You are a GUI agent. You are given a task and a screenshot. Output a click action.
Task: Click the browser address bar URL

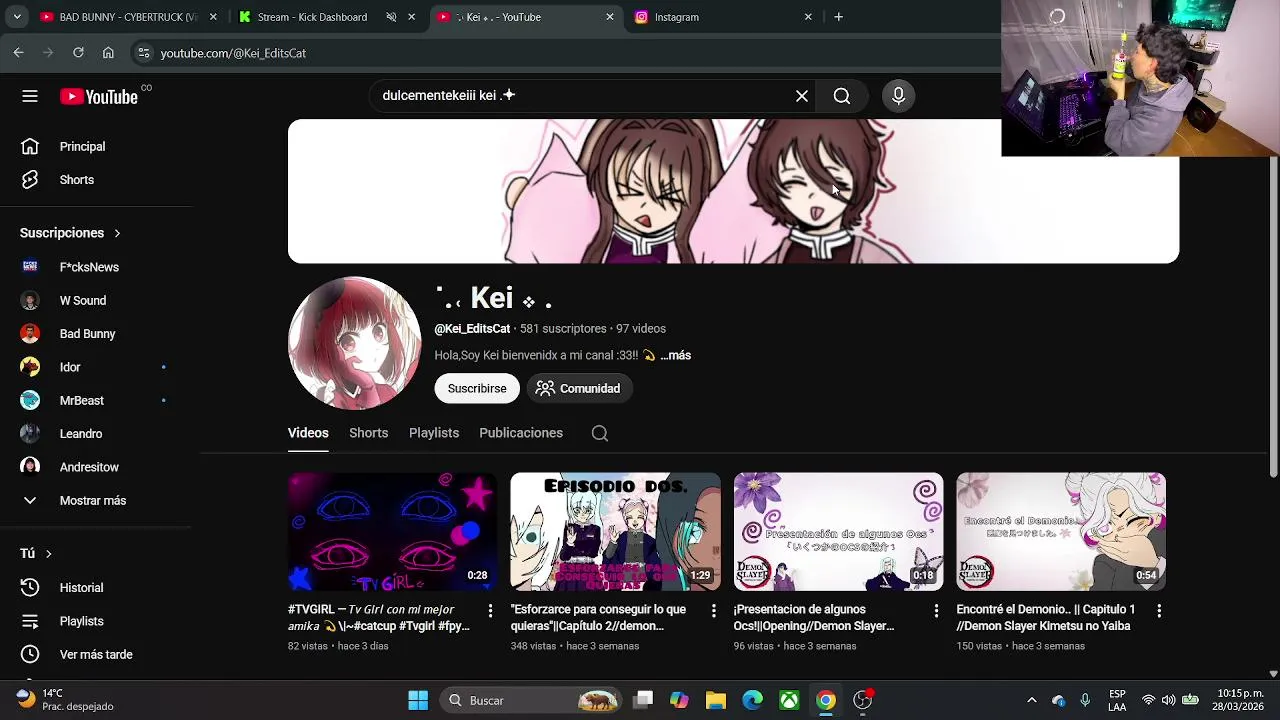pos(233,53)
